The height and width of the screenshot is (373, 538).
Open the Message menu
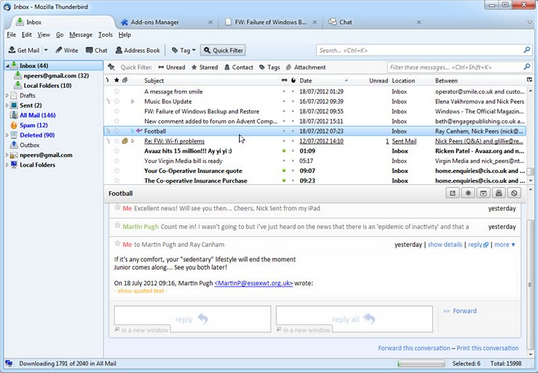point(81,35)
